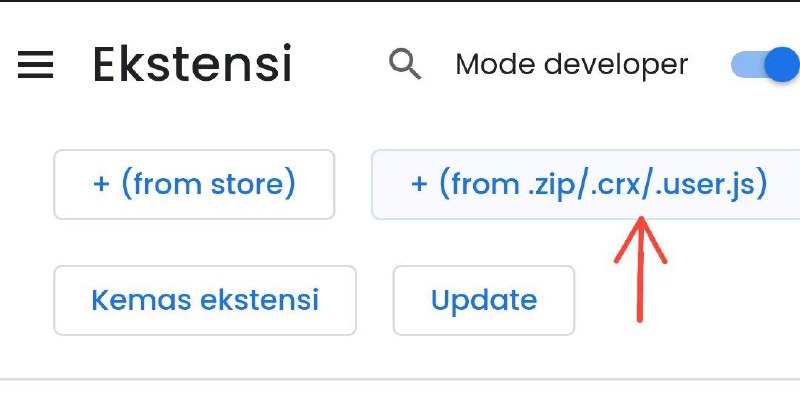Click the red arrow annotation
The image size is (800, 393).
pyautogui.click(x=640, y=269)
